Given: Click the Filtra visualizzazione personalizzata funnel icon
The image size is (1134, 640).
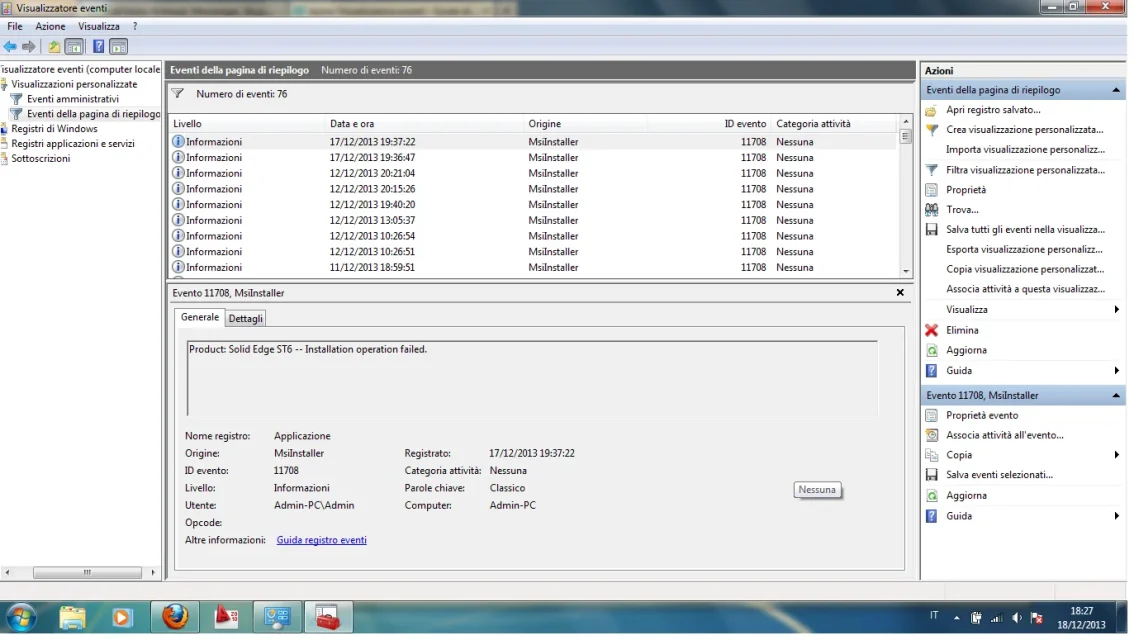Looking at the screenshot, I should [932, 170].
